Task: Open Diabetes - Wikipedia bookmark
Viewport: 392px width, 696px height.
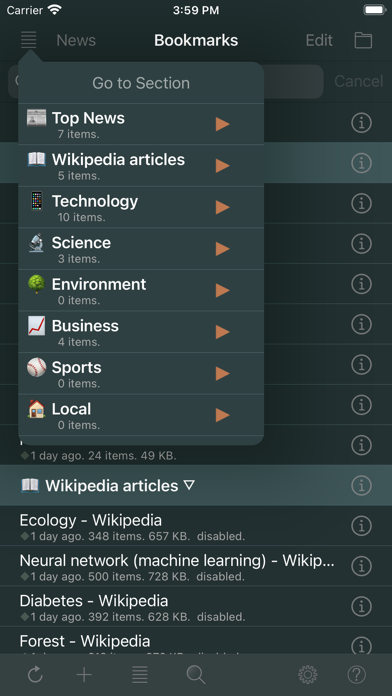Action: (94, 601)
